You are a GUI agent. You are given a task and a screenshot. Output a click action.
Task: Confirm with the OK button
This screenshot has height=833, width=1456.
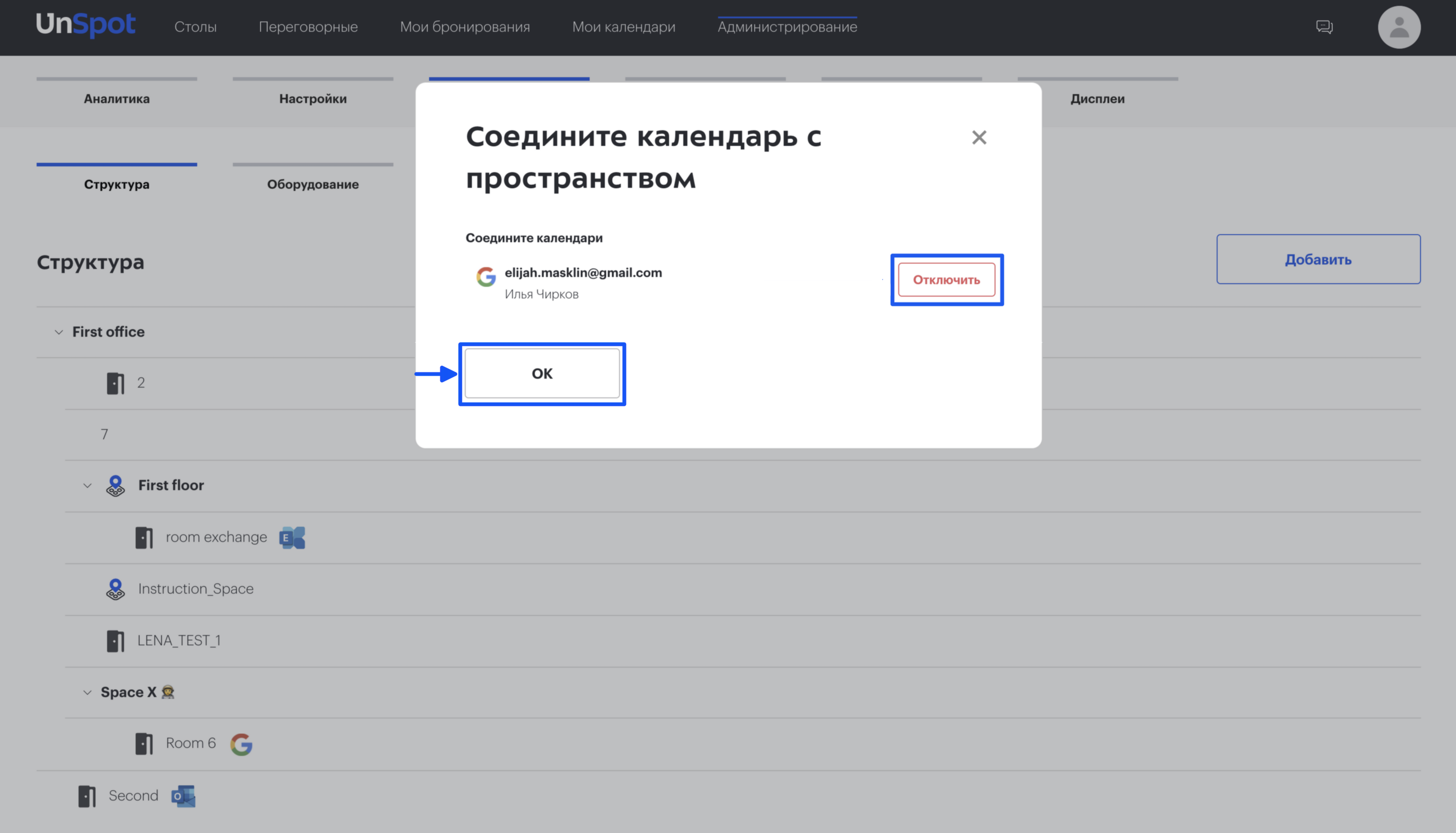click(x=542, y=373)
